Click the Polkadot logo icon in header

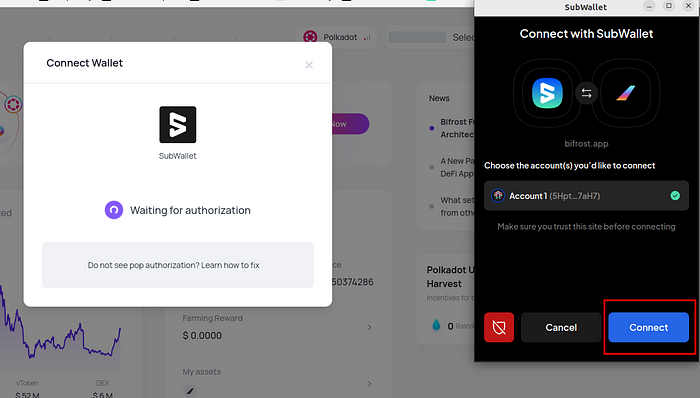click(310, 37)
